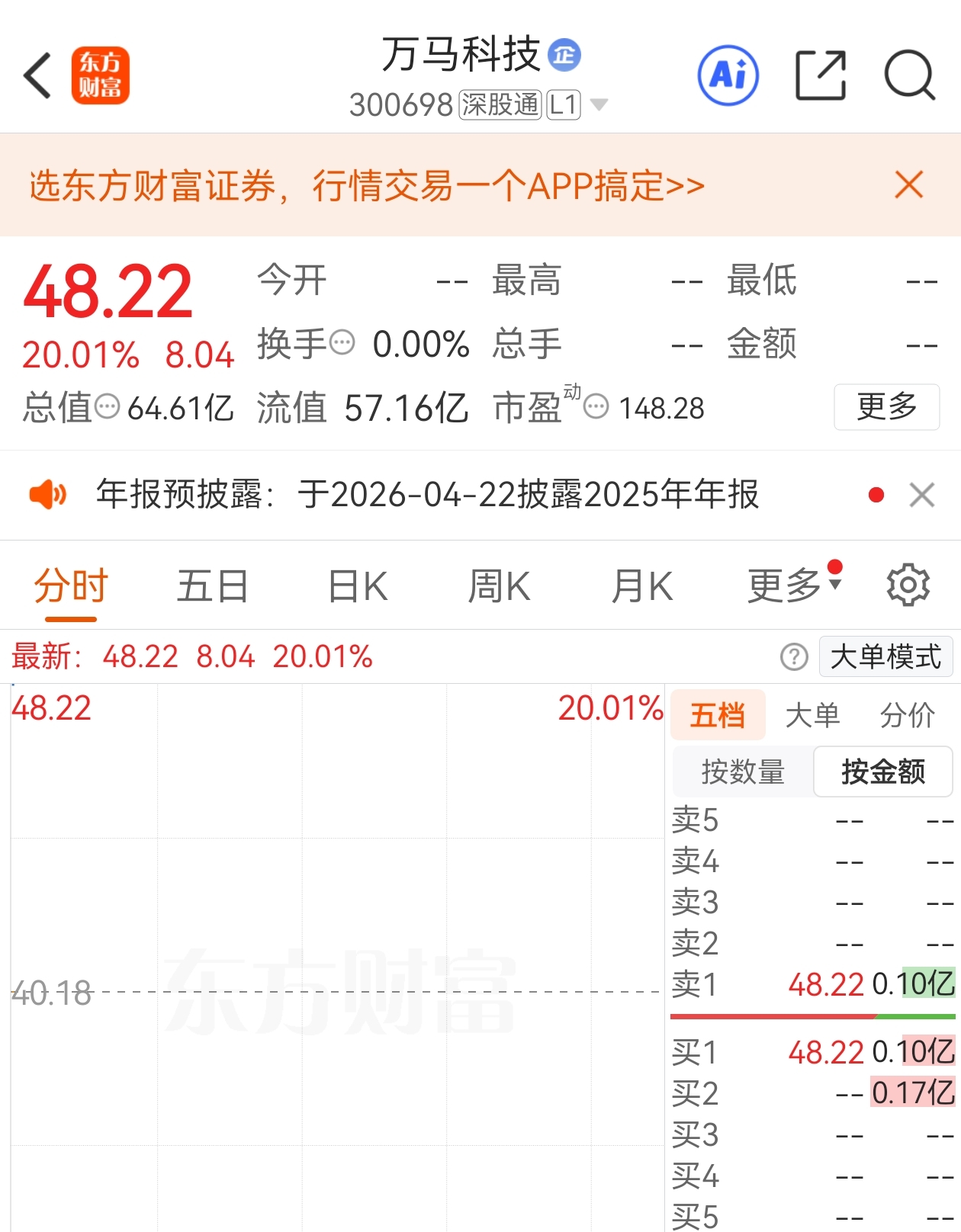Tap the 深股通 tag
The height and width of the screenshot is (1232, 961).
(500, 104)
